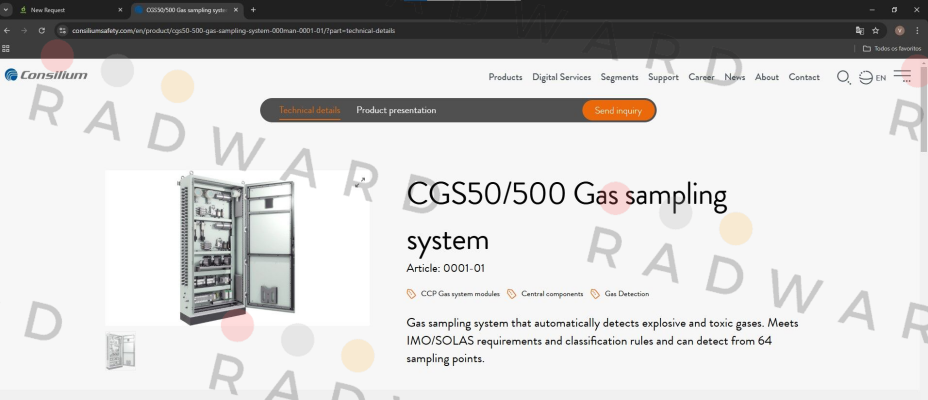Follow the Gas Detection link
This screenshot has height=400, width=928.
tap(627, 293)
